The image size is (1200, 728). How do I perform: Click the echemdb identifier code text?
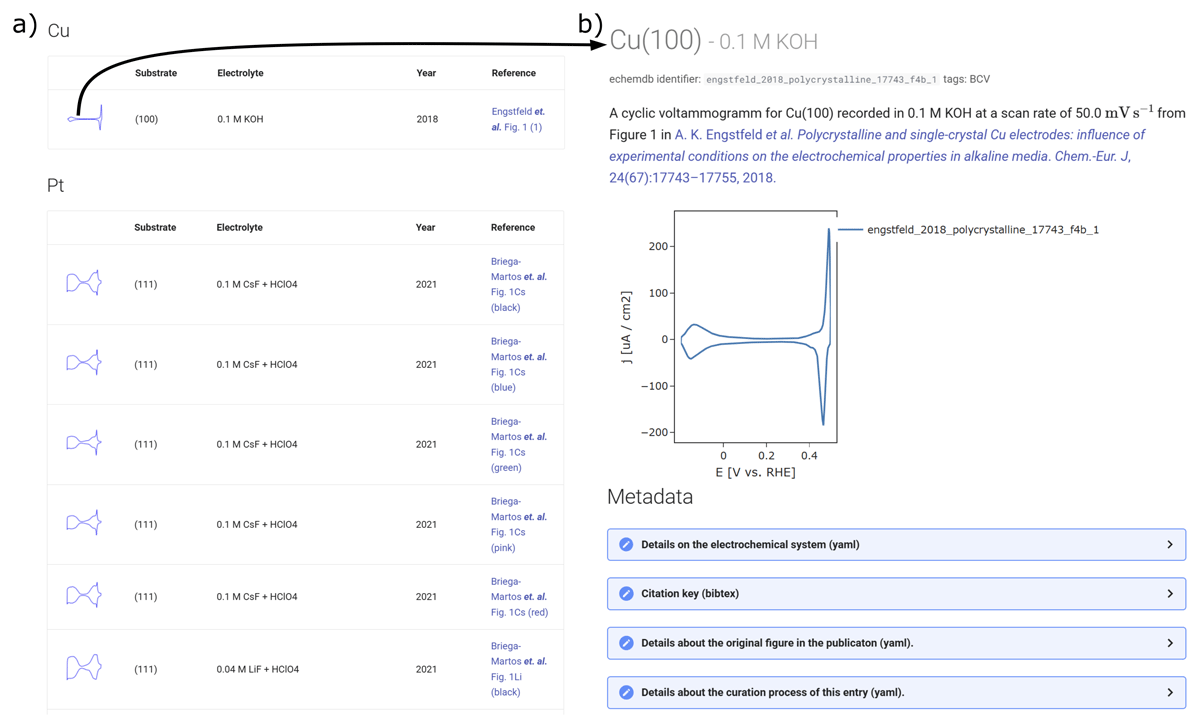[x=821, y=79]
